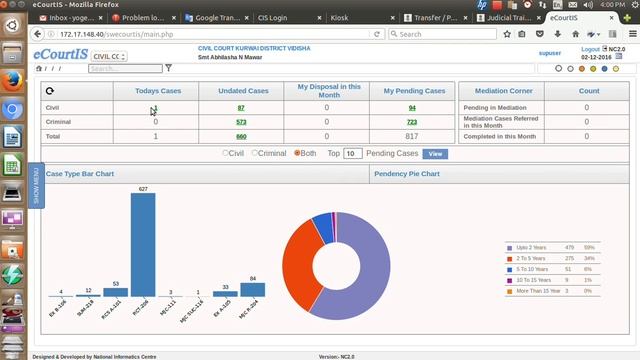The height and width of the screenshot is (360, 640).
Task: Select the Both radio button
Action: coord(297,153)
